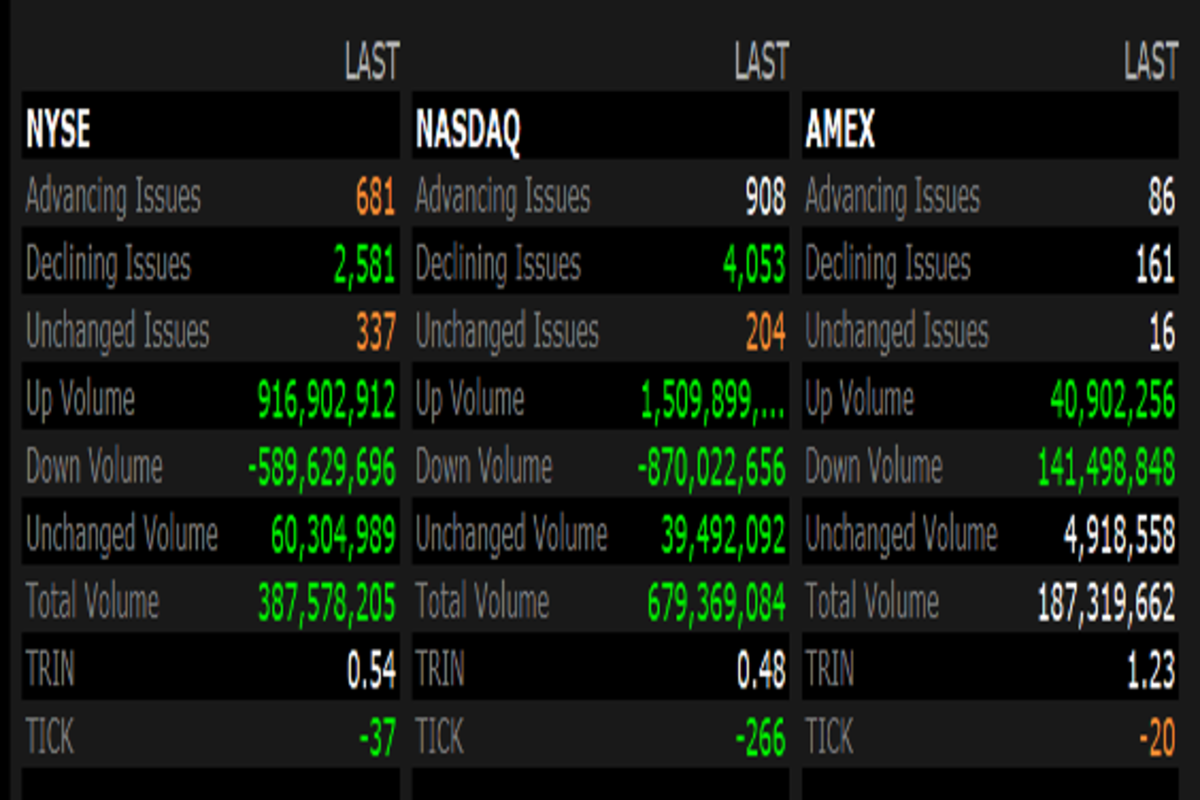This screenshot has height=800, width=1200.
Task: Select NYSE Total Volume value 387,578,205
Action: tap(326, 603)
